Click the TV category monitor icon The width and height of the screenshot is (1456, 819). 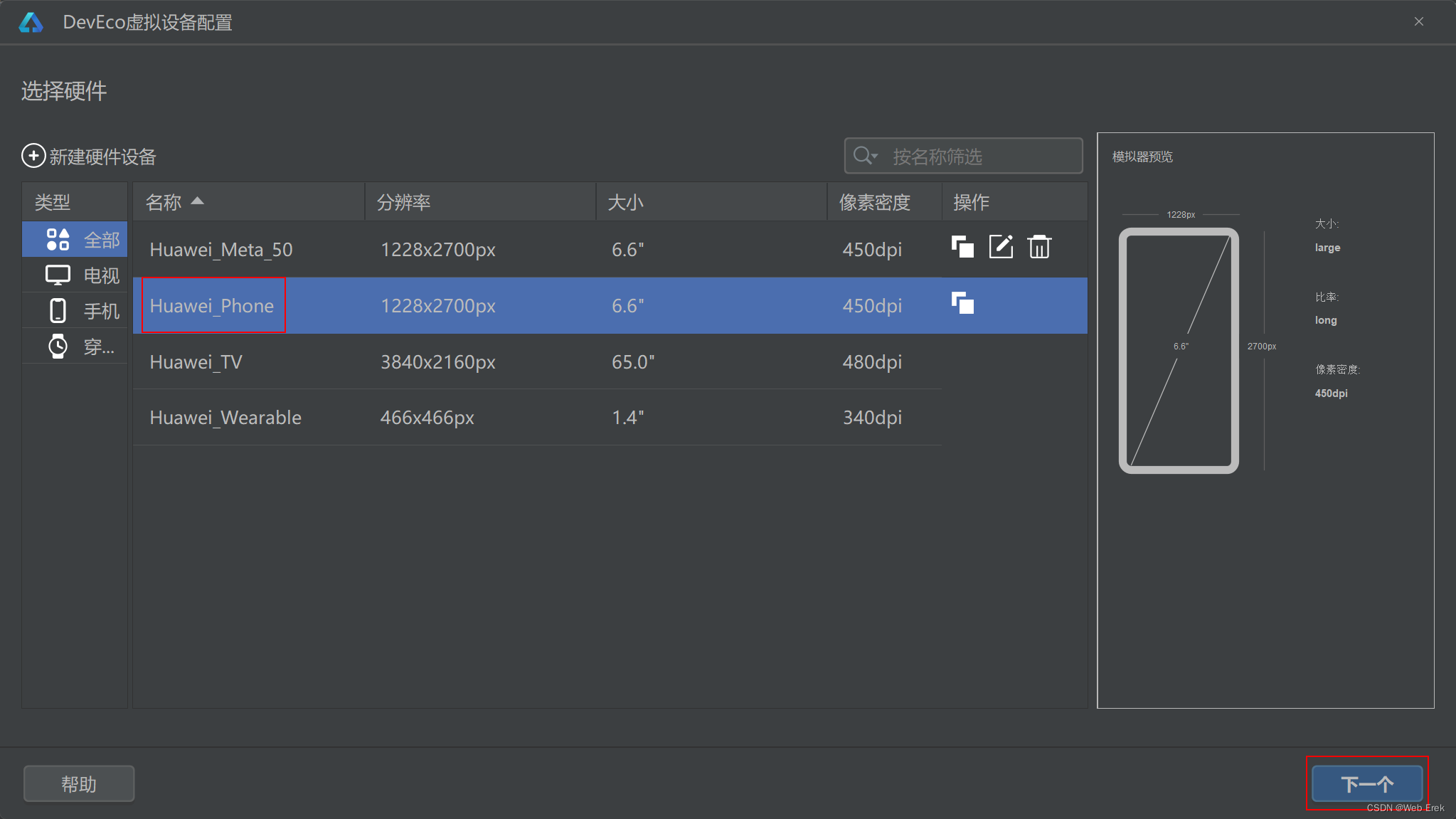(58, 275)
